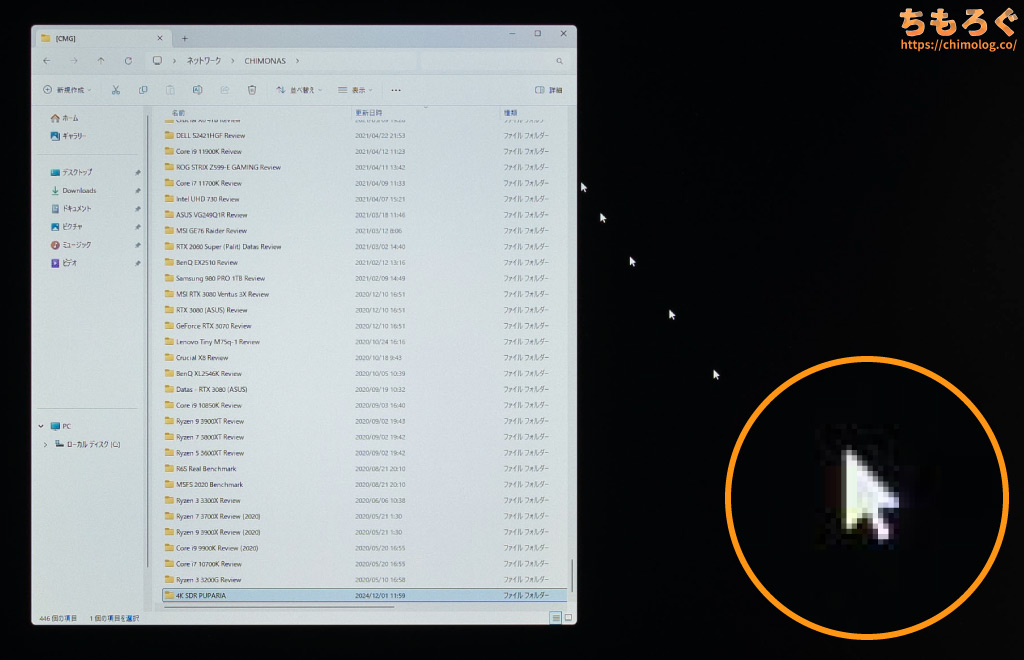Click the Rename icon in toolbar

tap(197, 90)
